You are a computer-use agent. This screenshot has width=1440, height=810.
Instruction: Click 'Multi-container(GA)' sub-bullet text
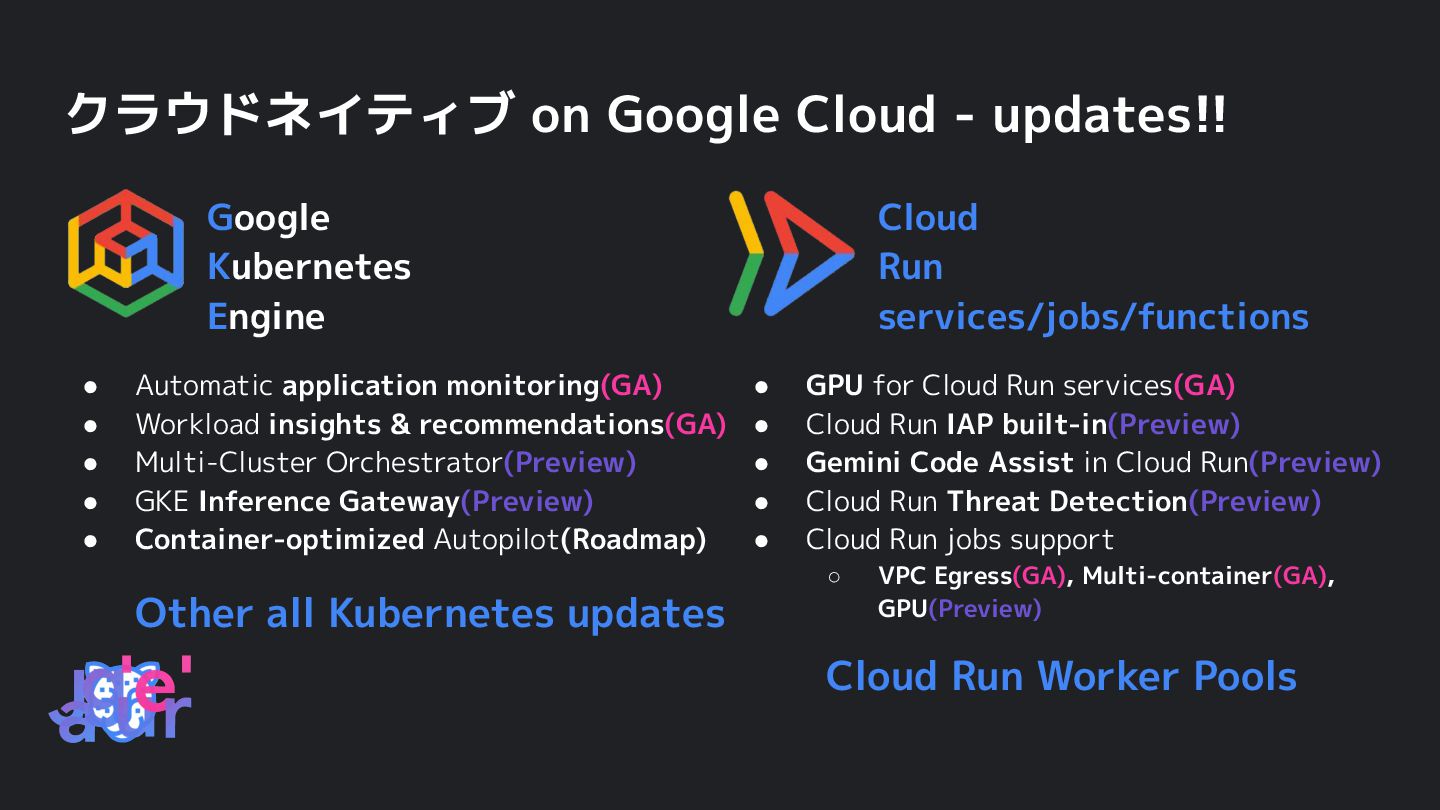click(x=1206, y=576)
